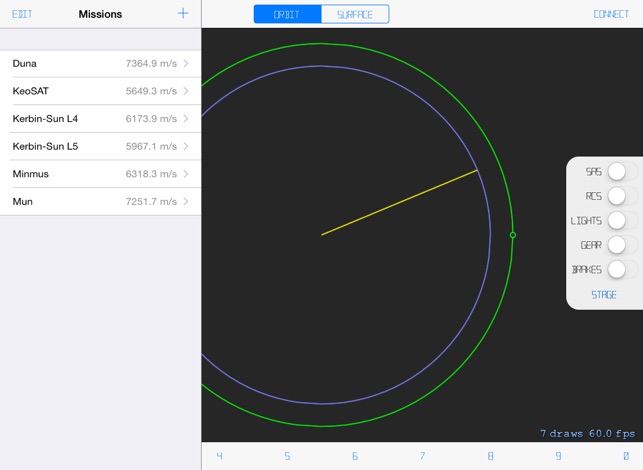Tap action group 8 in bottom bar
The image size is (643, 470).
click(490, 456)
